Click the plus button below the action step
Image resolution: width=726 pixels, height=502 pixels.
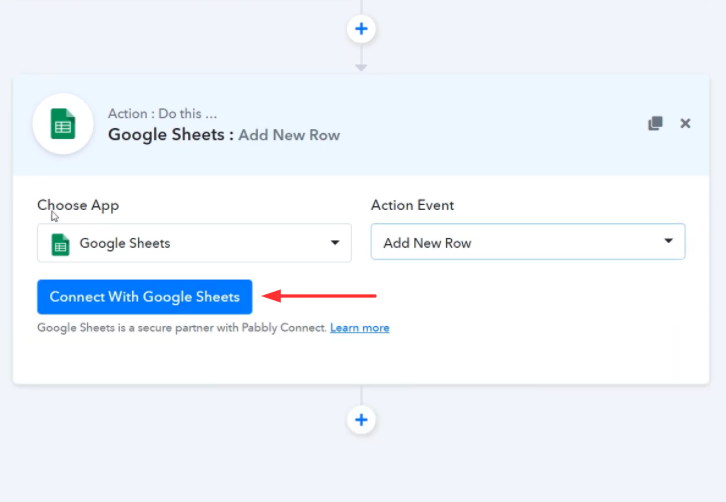click(x=361, y=420)
